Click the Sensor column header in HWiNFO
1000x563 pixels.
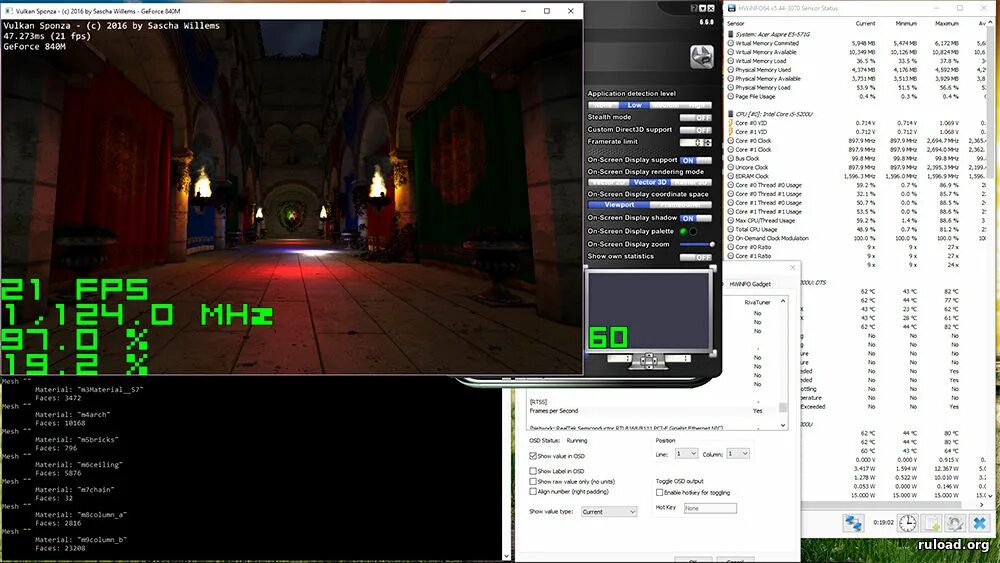point(735,24)
